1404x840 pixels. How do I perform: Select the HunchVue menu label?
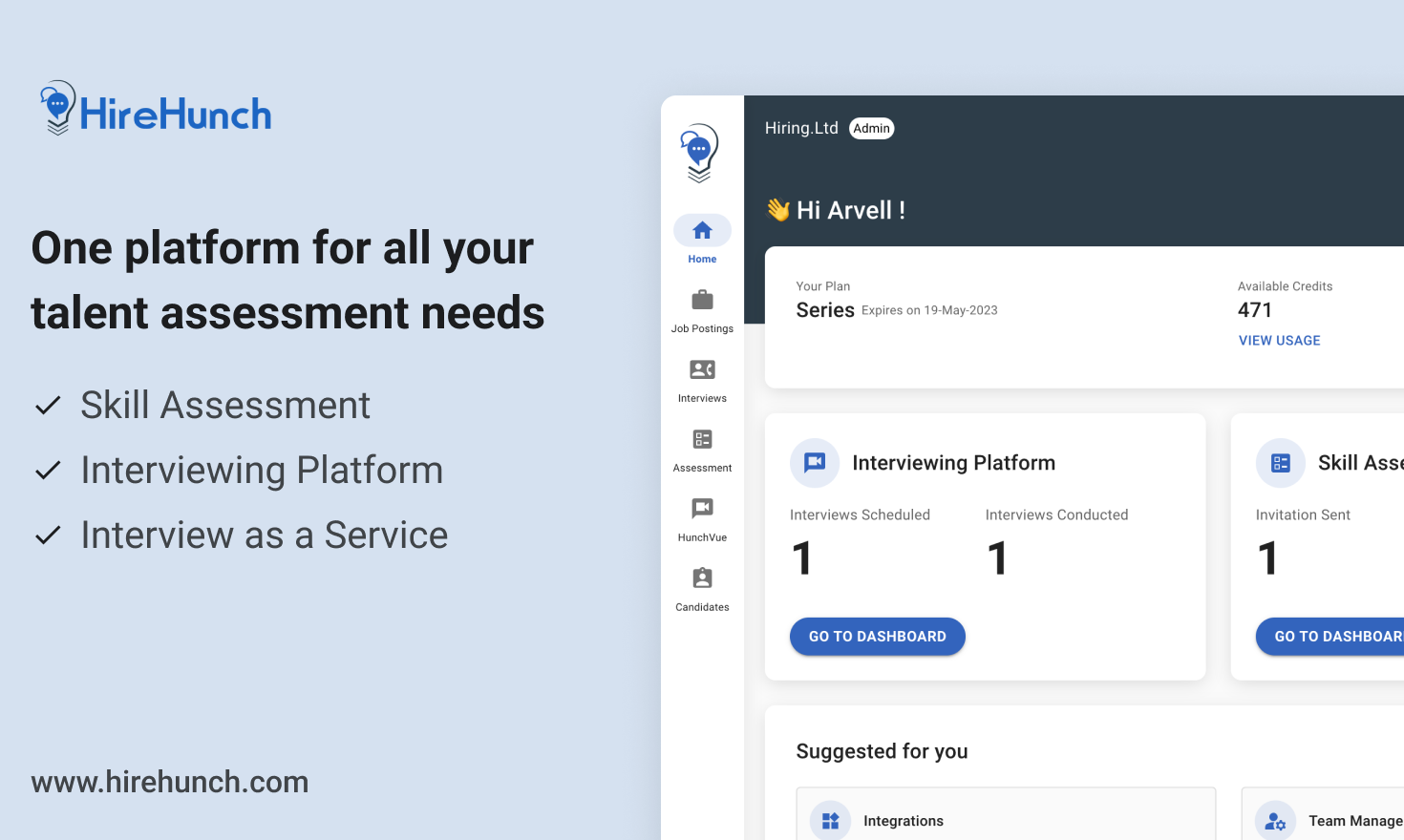702,538
